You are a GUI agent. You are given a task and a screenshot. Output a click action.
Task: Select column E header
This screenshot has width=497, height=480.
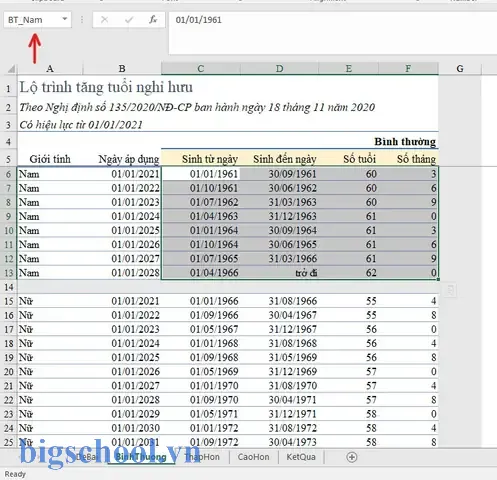coord(349,69)
